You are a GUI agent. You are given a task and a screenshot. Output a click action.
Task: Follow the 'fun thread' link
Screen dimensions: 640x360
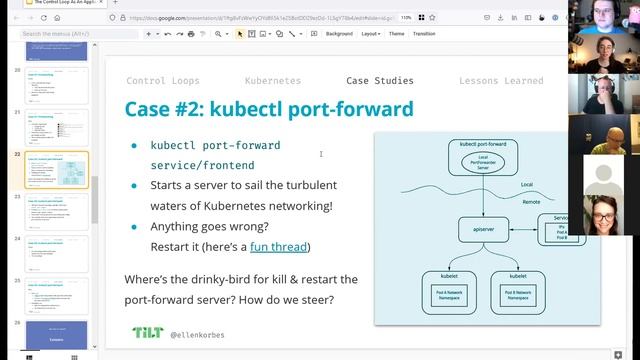(x=278, y=247)
